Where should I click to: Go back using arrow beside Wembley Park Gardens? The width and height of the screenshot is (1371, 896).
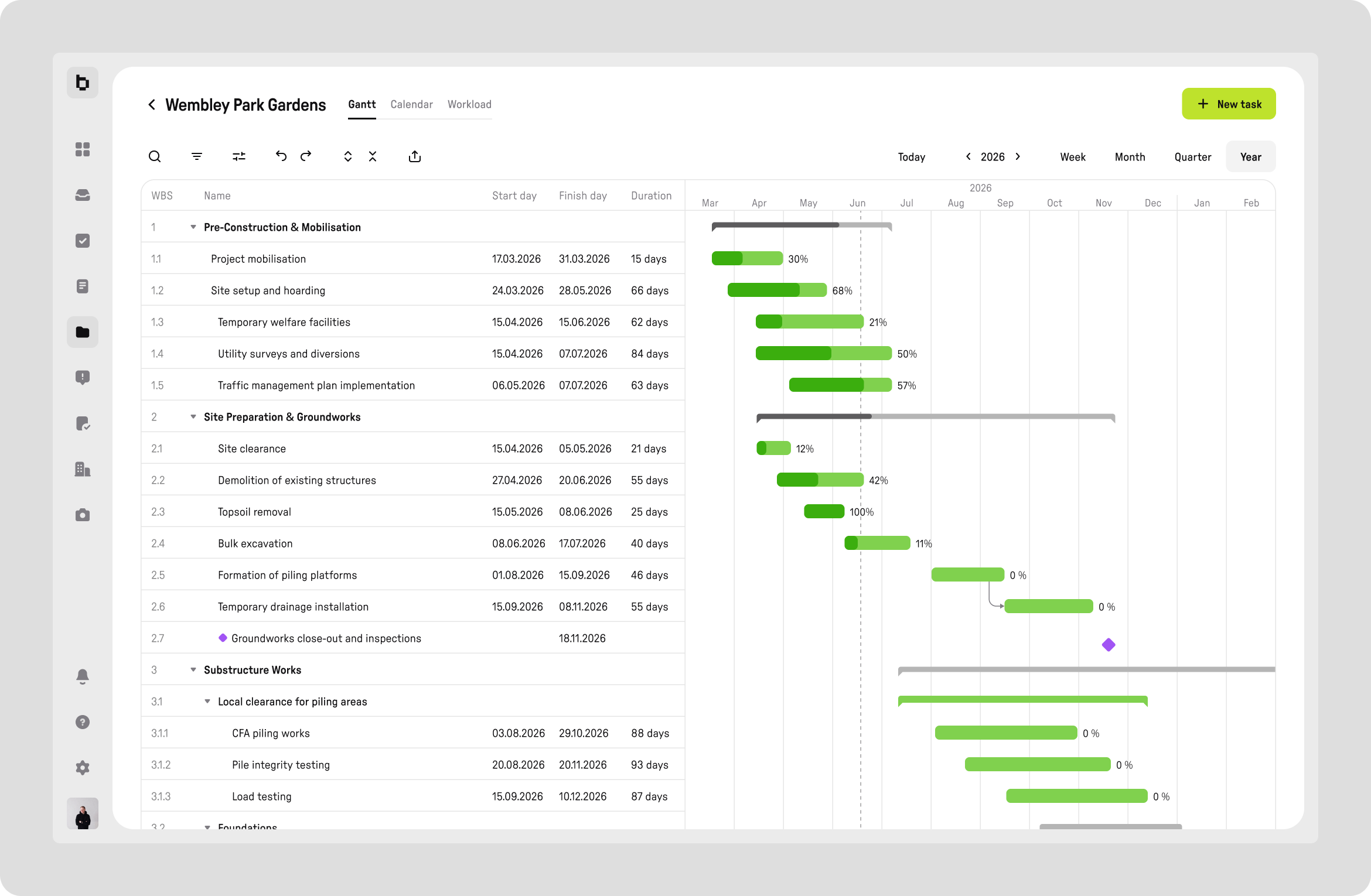click(x=152, y=104)
